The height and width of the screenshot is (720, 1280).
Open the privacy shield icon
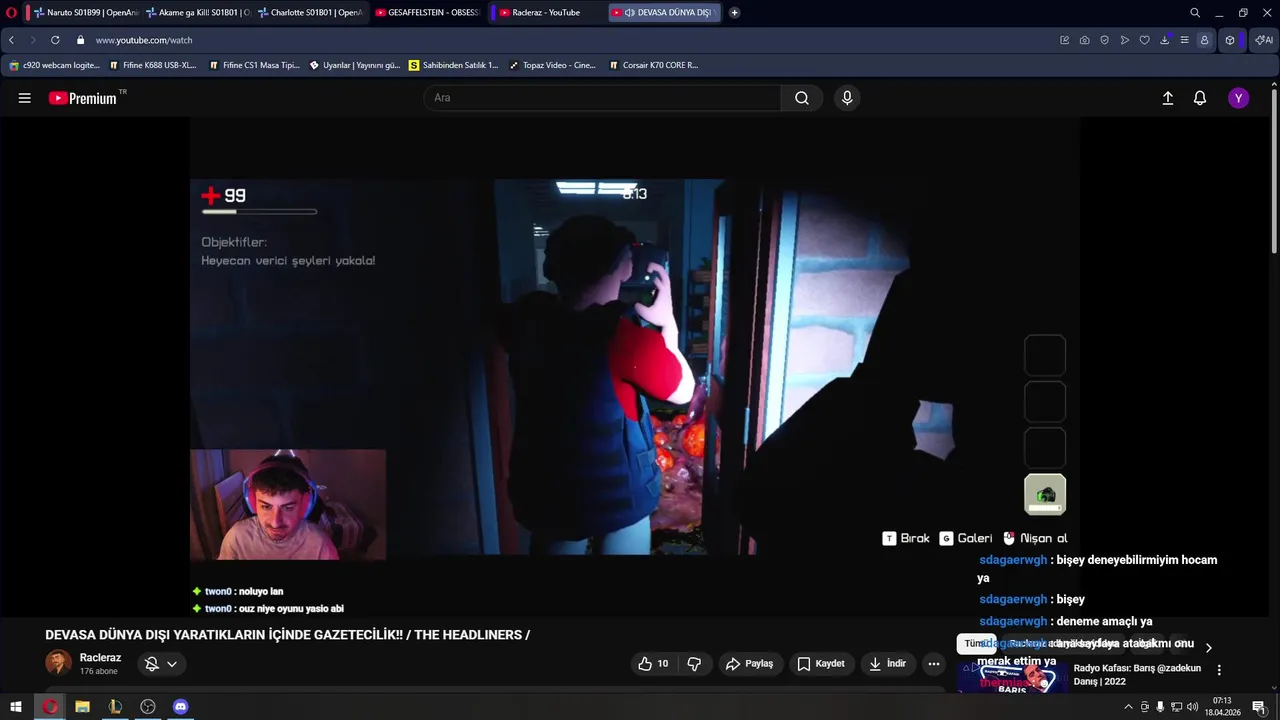pyautogui.click(x=1105, y=40)
